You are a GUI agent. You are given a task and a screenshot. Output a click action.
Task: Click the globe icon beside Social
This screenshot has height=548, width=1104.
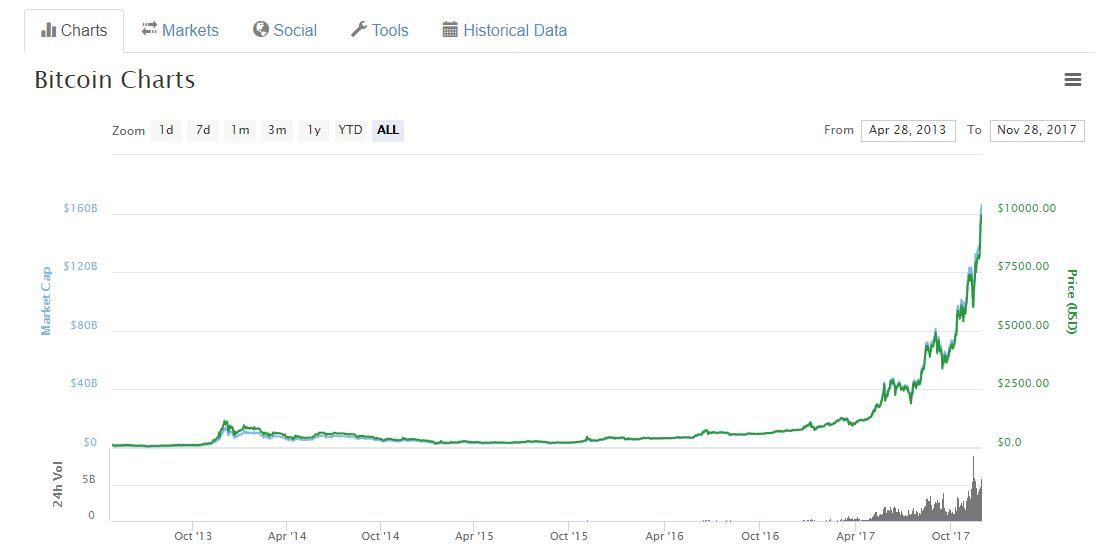pos(261,30)
